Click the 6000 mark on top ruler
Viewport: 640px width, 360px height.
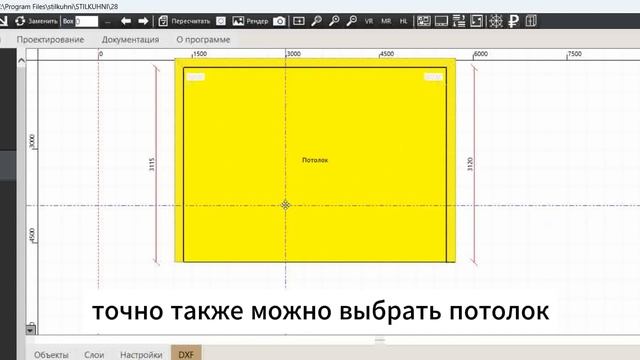pos(481,54)
